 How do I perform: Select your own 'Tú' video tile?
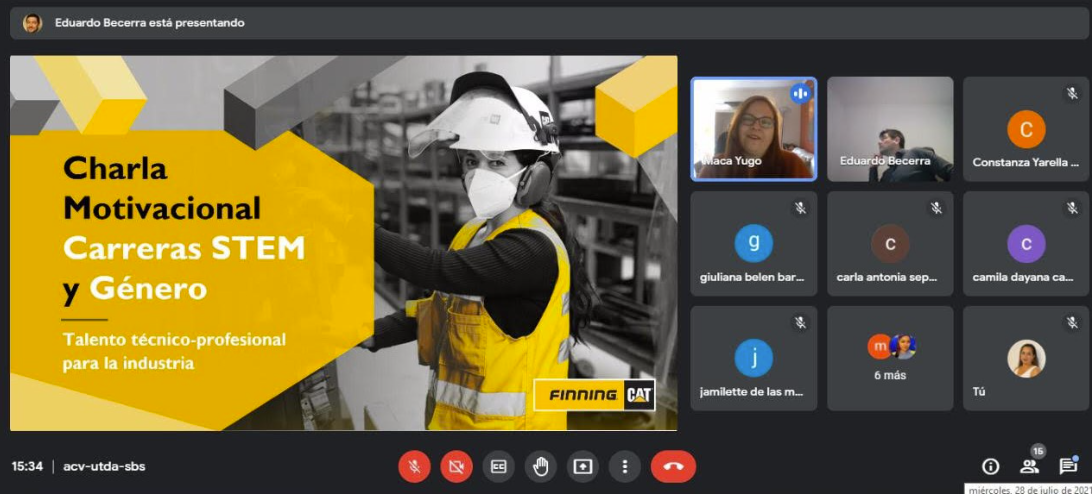[x=1026, y=358]
